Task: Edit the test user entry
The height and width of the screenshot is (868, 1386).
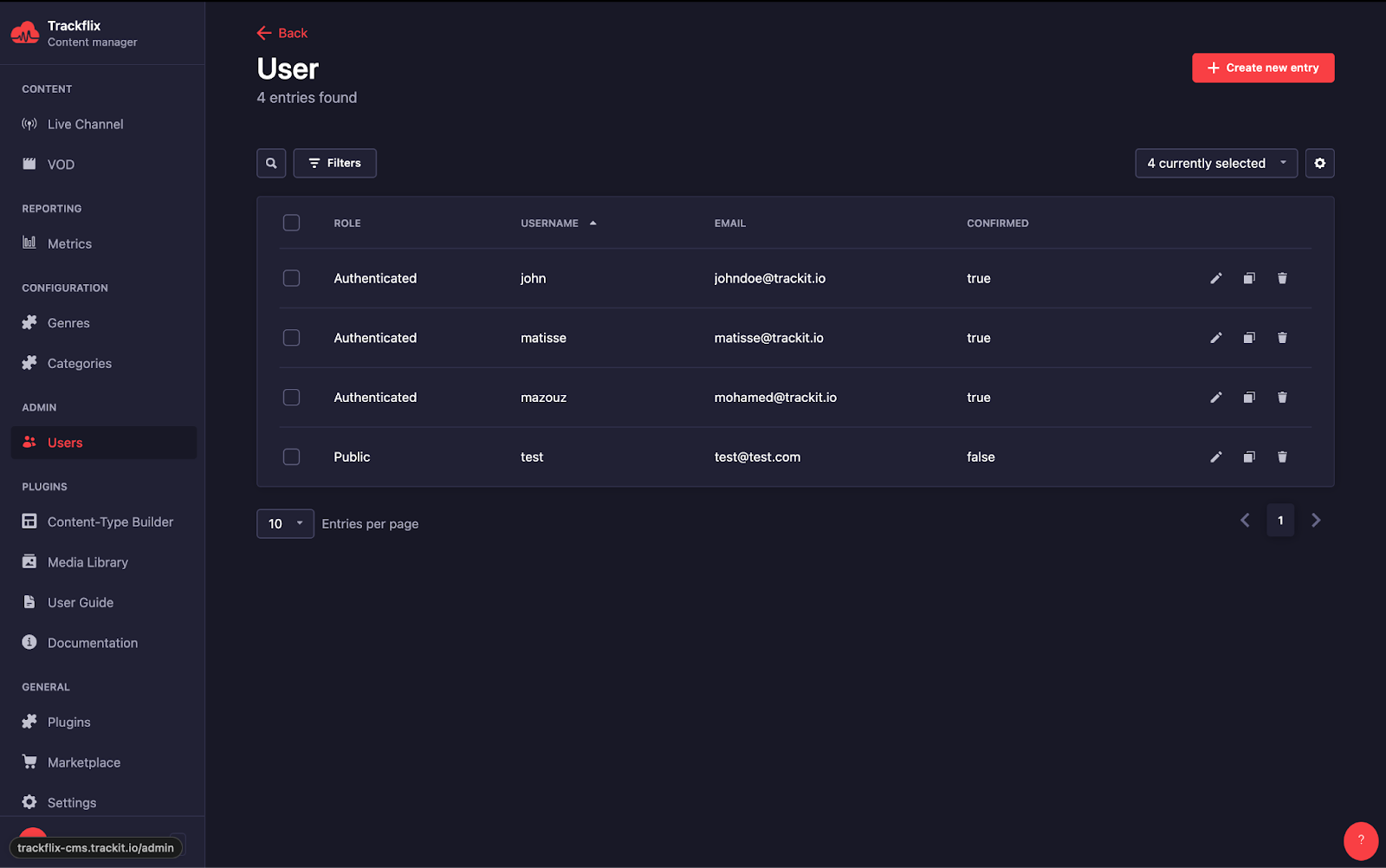Action: (x=1216, y=457)
